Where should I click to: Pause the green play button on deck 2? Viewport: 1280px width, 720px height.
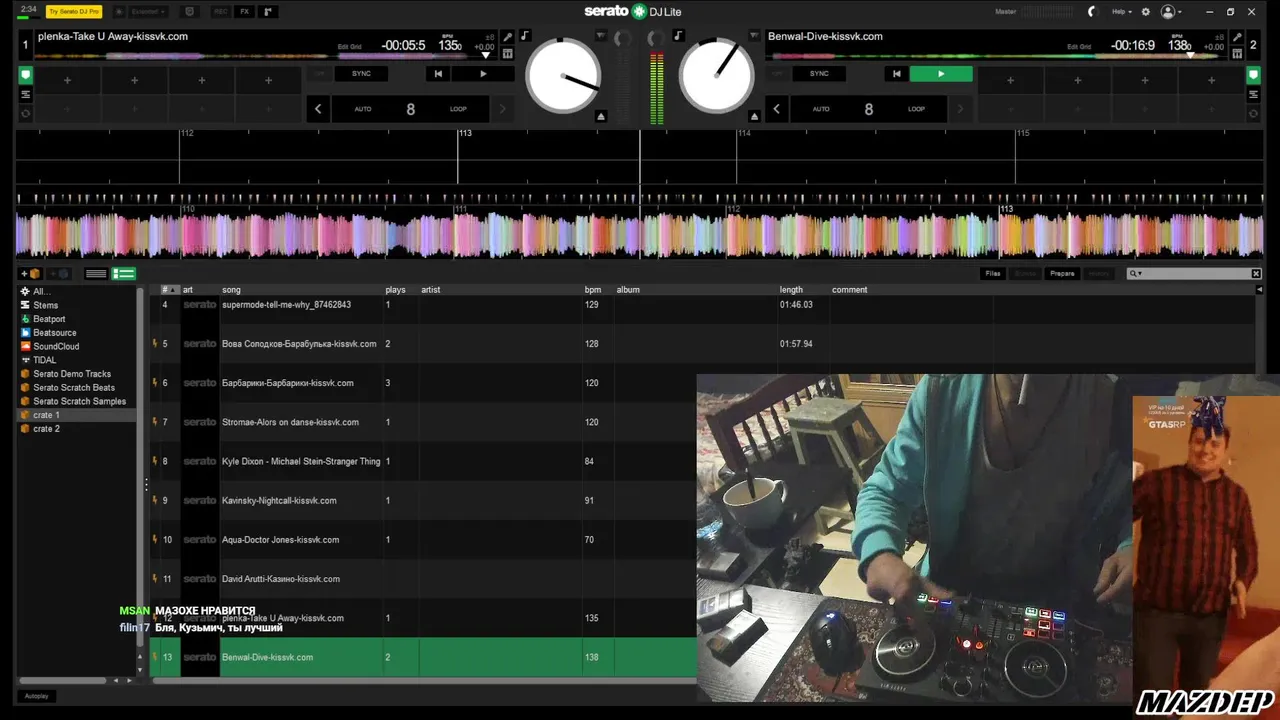click(941, 73)
